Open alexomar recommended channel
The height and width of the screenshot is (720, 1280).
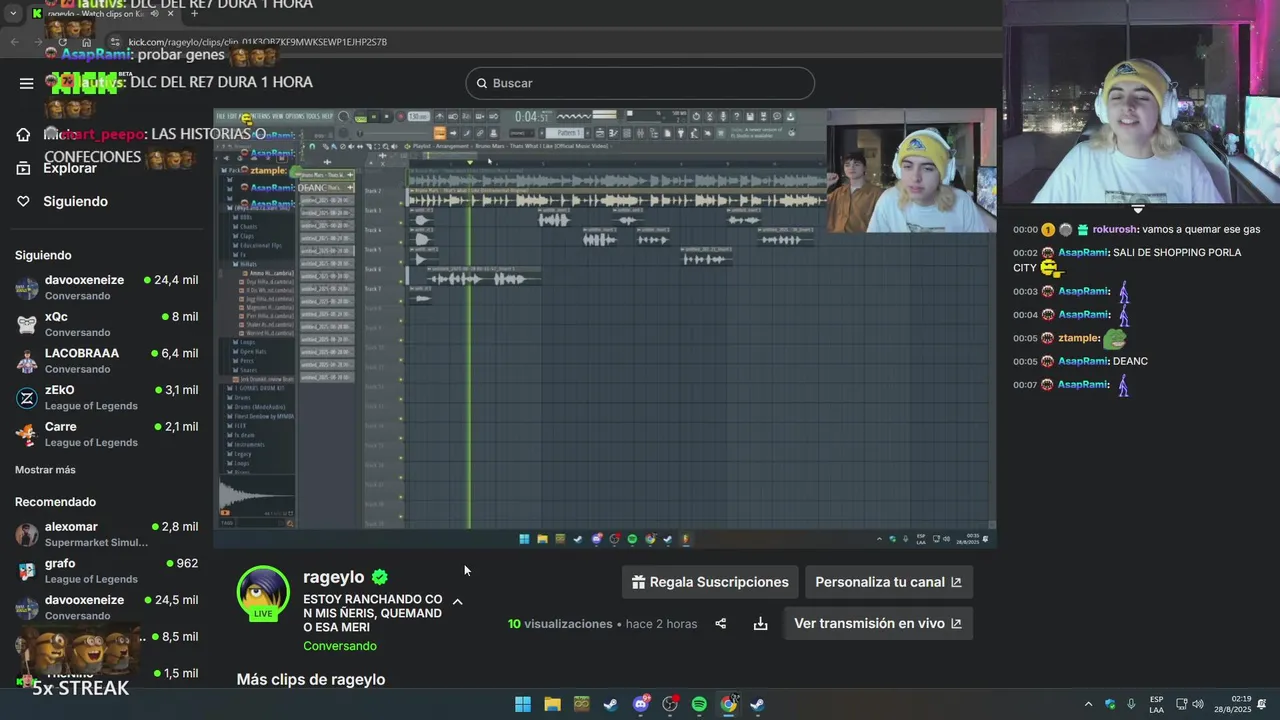107,534
